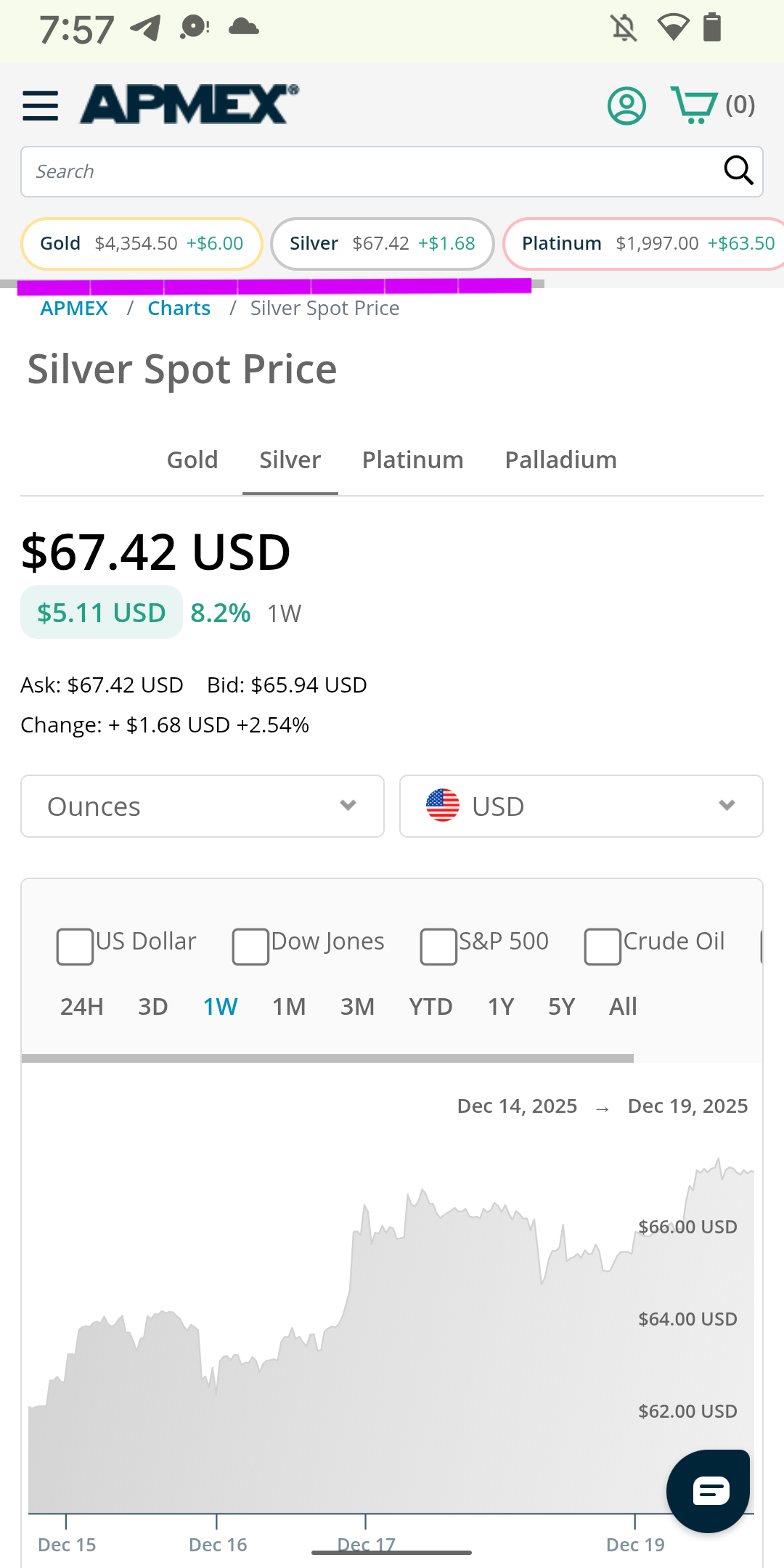This screenshot has width=784, height=1568.
Task: Tap the notifications muted status icon
Action: click(624, 28)
